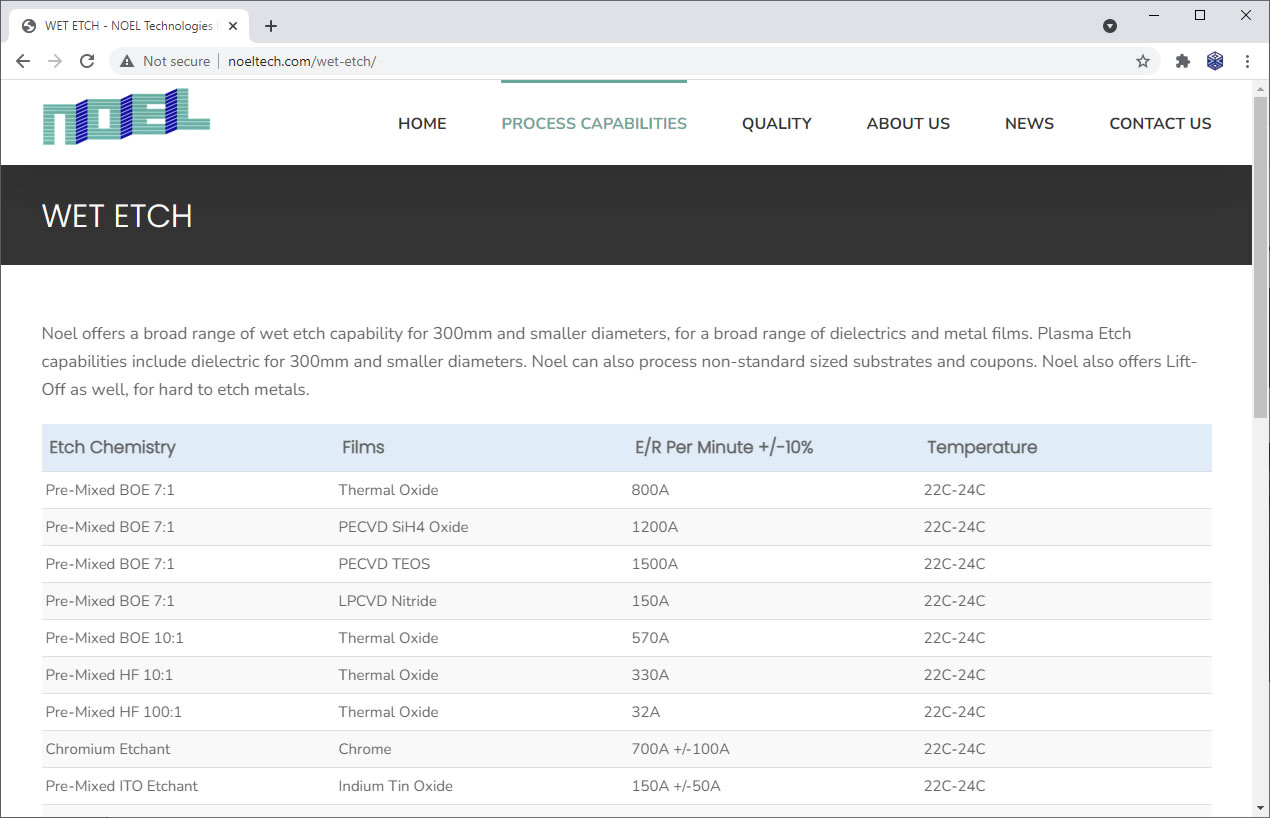The height and width of the screenshot is (818, 1270).
Task: Reload the page with refresh icon
Action: (87, 61)
